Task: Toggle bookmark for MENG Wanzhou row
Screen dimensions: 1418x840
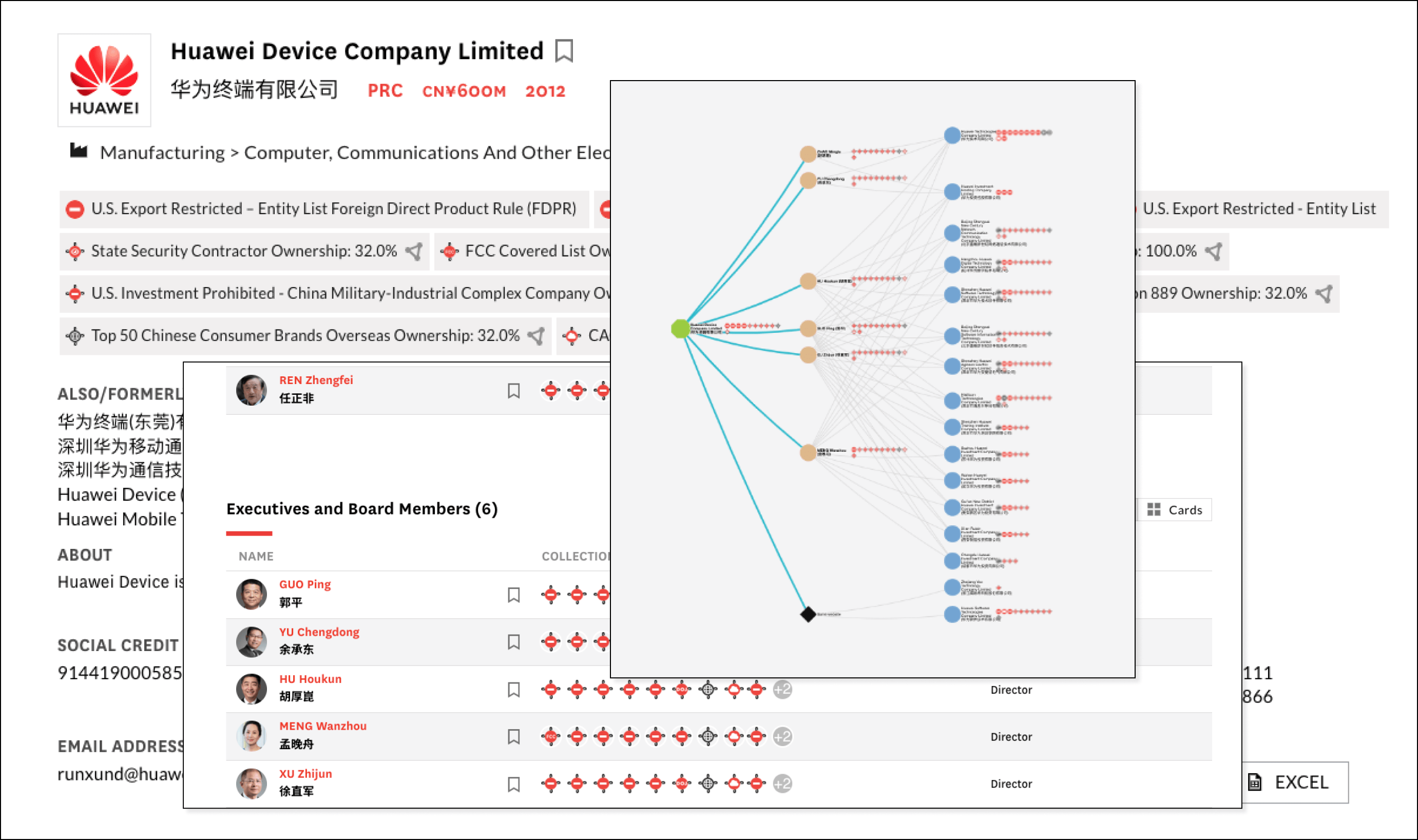Action: [x=513, y=736]
